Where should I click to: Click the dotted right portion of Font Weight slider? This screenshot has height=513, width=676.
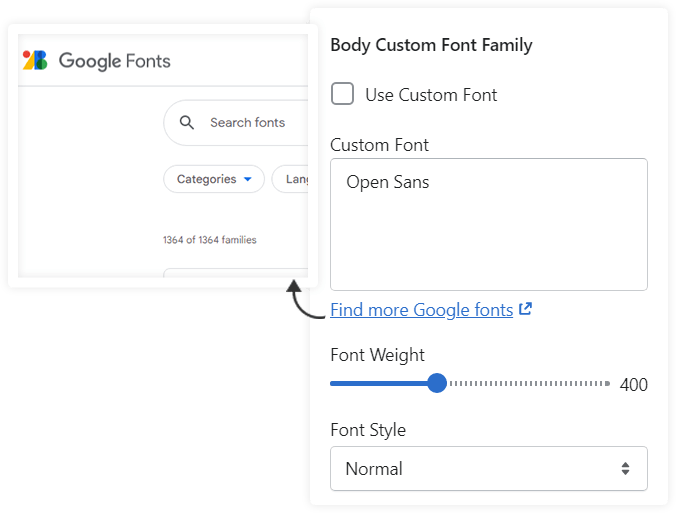tap(528, 383)
